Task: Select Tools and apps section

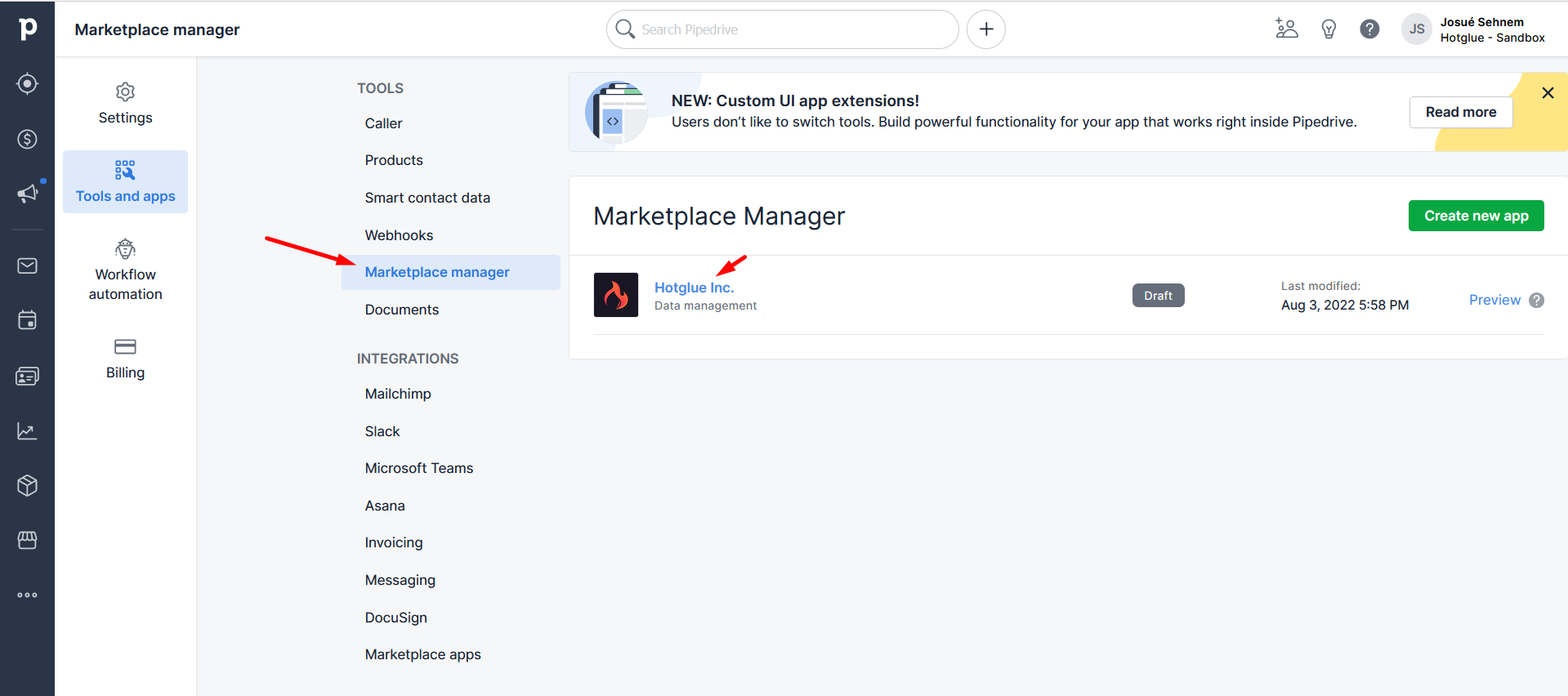Action: 125,181
